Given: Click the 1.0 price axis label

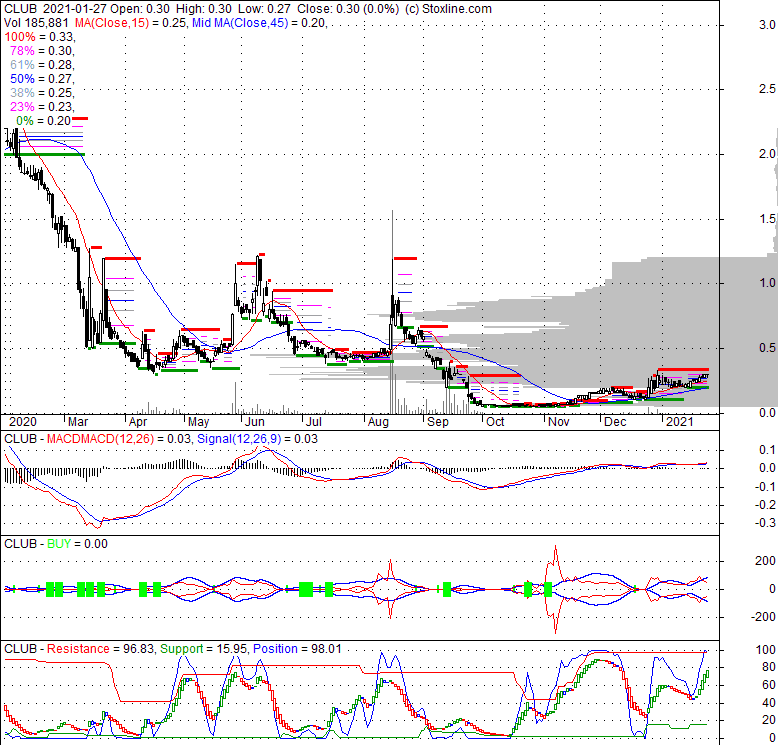Looking at the screenshot, I should click(x=767, y=283).
